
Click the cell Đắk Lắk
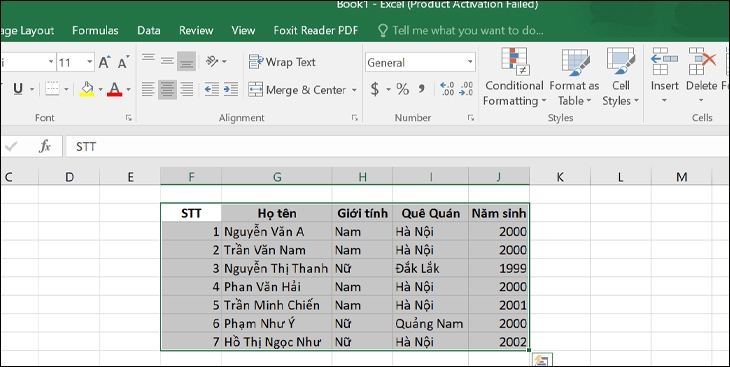[431, 269]
